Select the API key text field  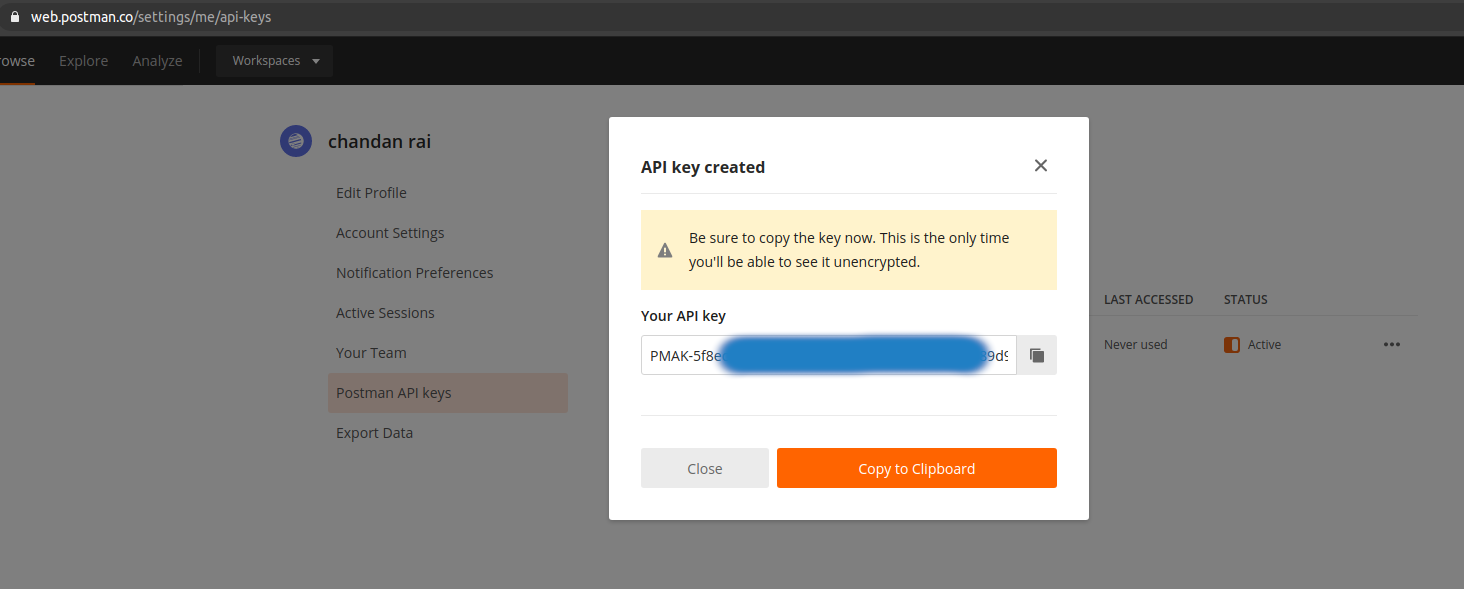coord(829,355)
